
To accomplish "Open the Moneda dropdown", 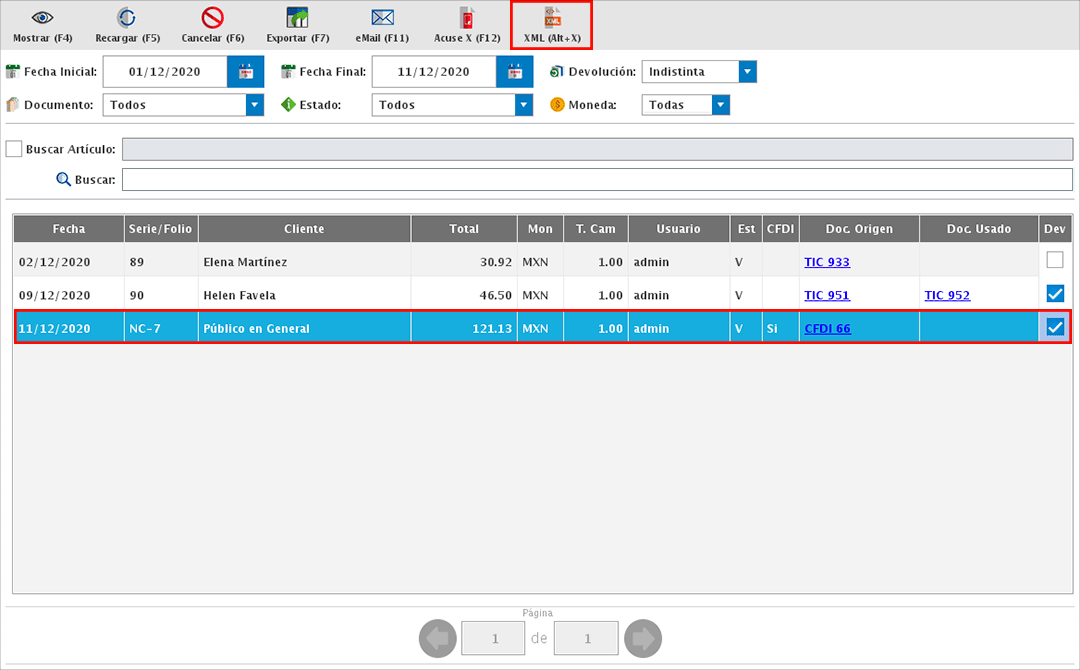I will pyautogui.click(x=718, y=104).
